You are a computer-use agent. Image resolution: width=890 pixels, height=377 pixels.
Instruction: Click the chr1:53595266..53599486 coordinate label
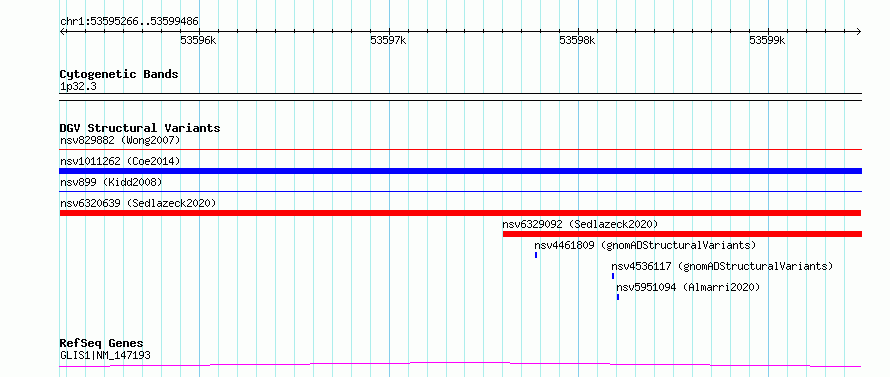pos(129,22)
